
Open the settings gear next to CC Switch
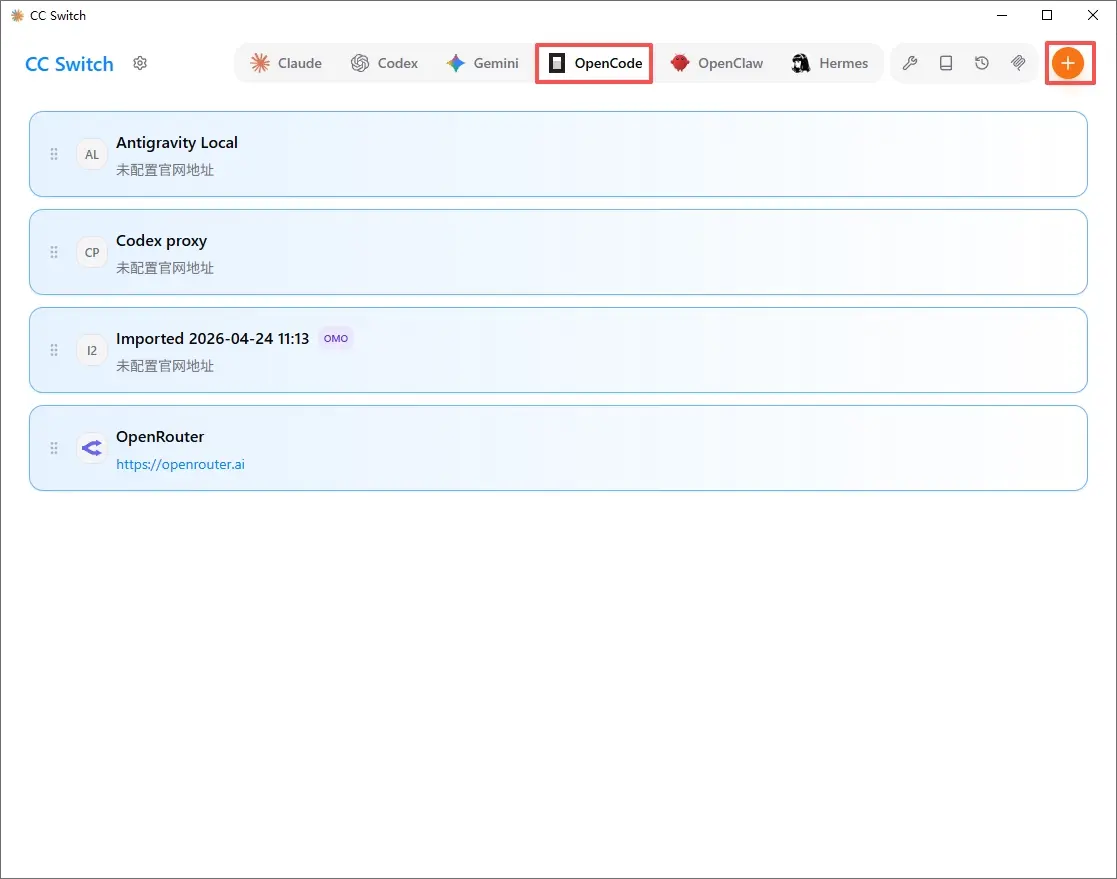click(x=140, y=63)
